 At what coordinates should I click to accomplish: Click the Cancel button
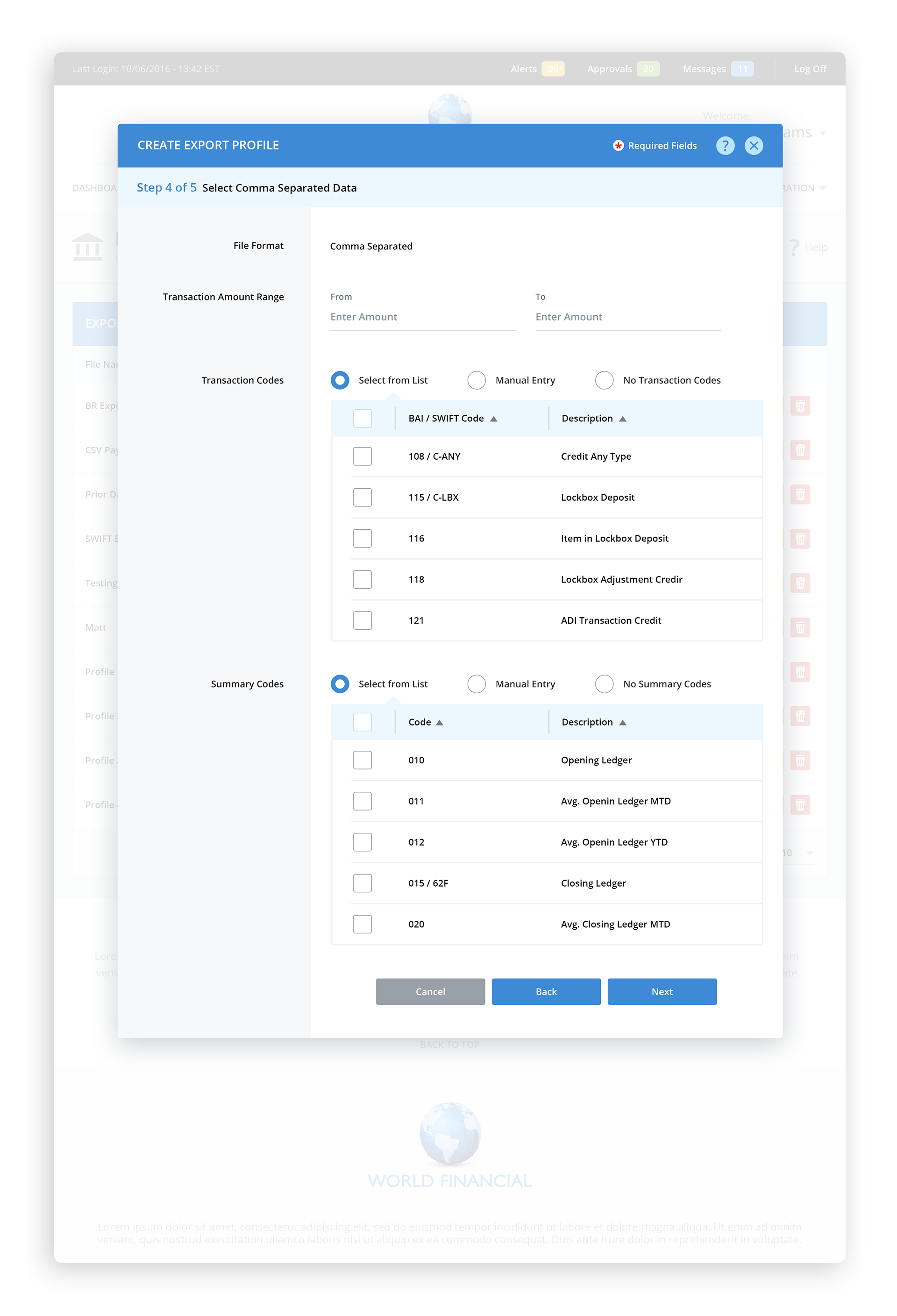(430, 991)
